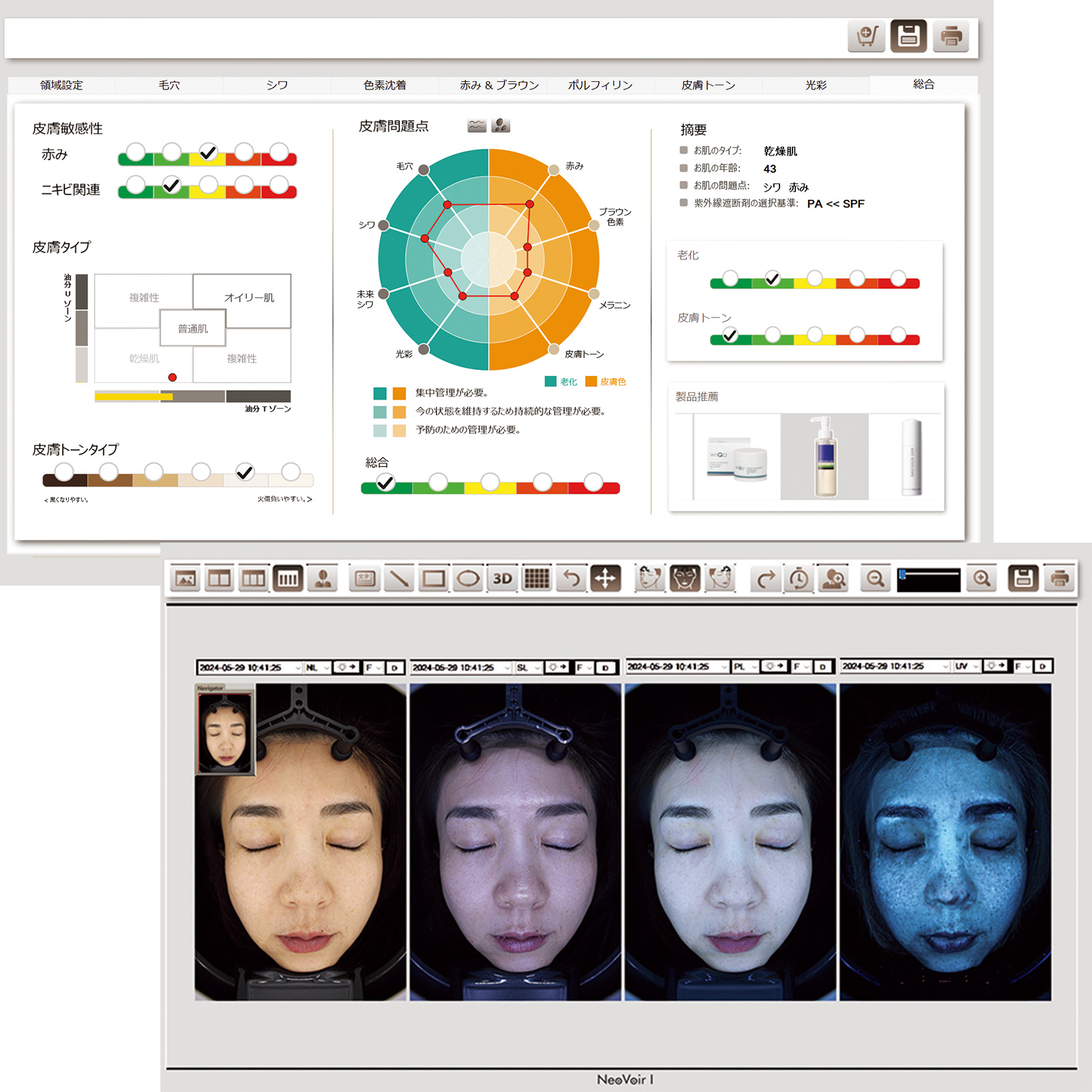The width and height of the screenshot is (1092, 1092).
Task: Select the last radio on 老化 scale
Action: 898,278
